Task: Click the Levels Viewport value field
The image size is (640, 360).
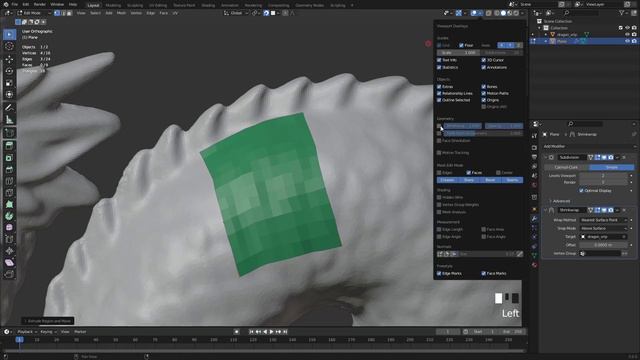Action: point(603,176)
